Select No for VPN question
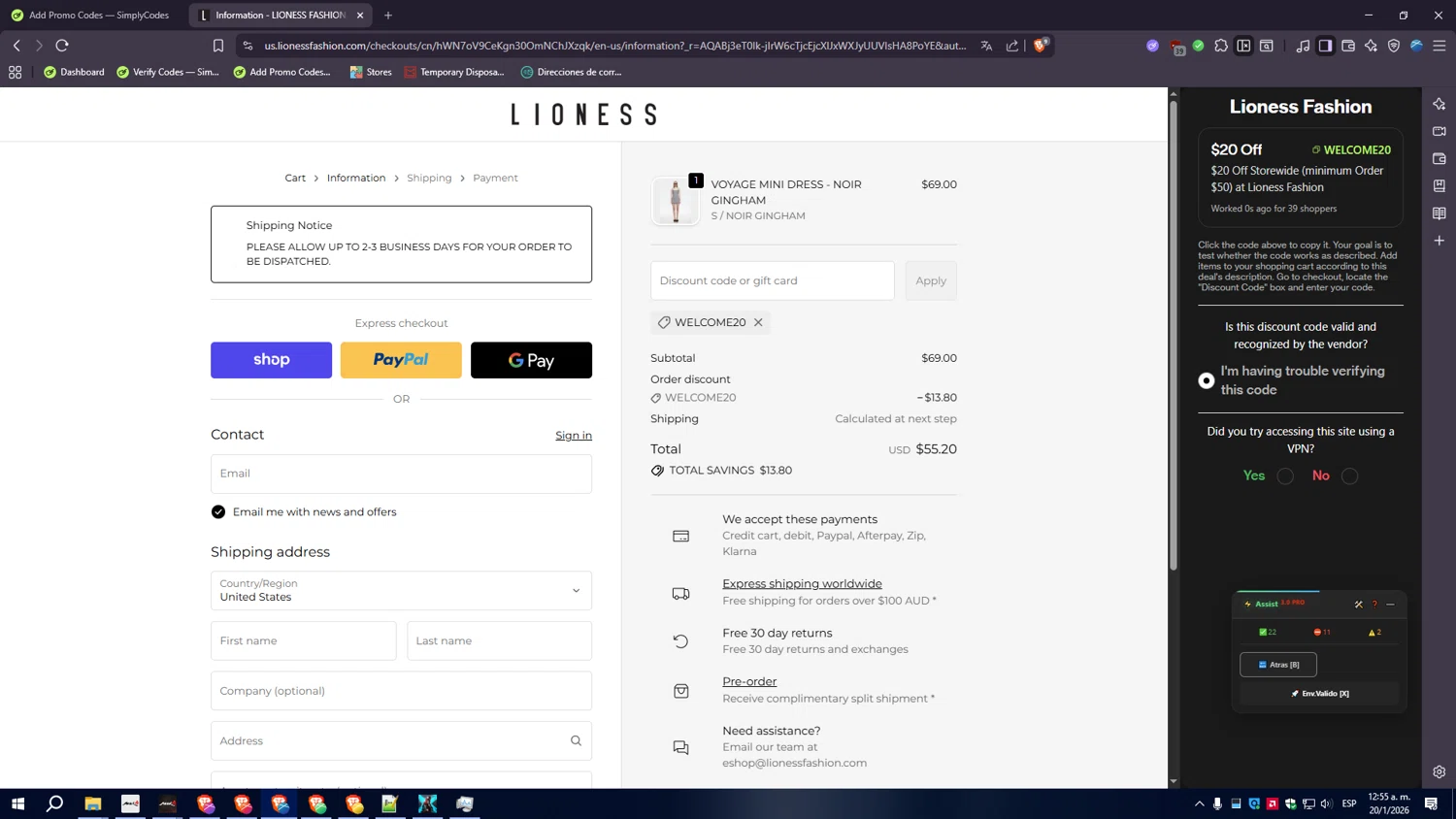 [x=1349, y=475]
